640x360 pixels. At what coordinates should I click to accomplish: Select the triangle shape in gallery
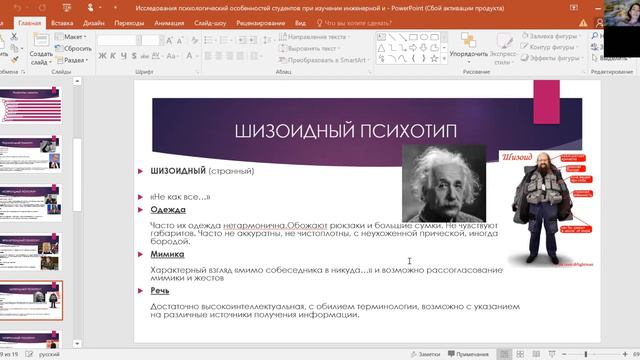(381, 48)
